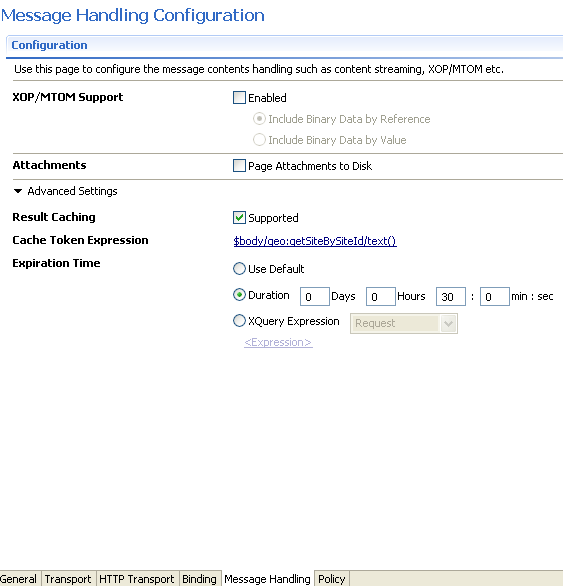Image resolution: width=563 pixels, height=586 pixels.
Task: Switch to the General tab
Action: 19,579
